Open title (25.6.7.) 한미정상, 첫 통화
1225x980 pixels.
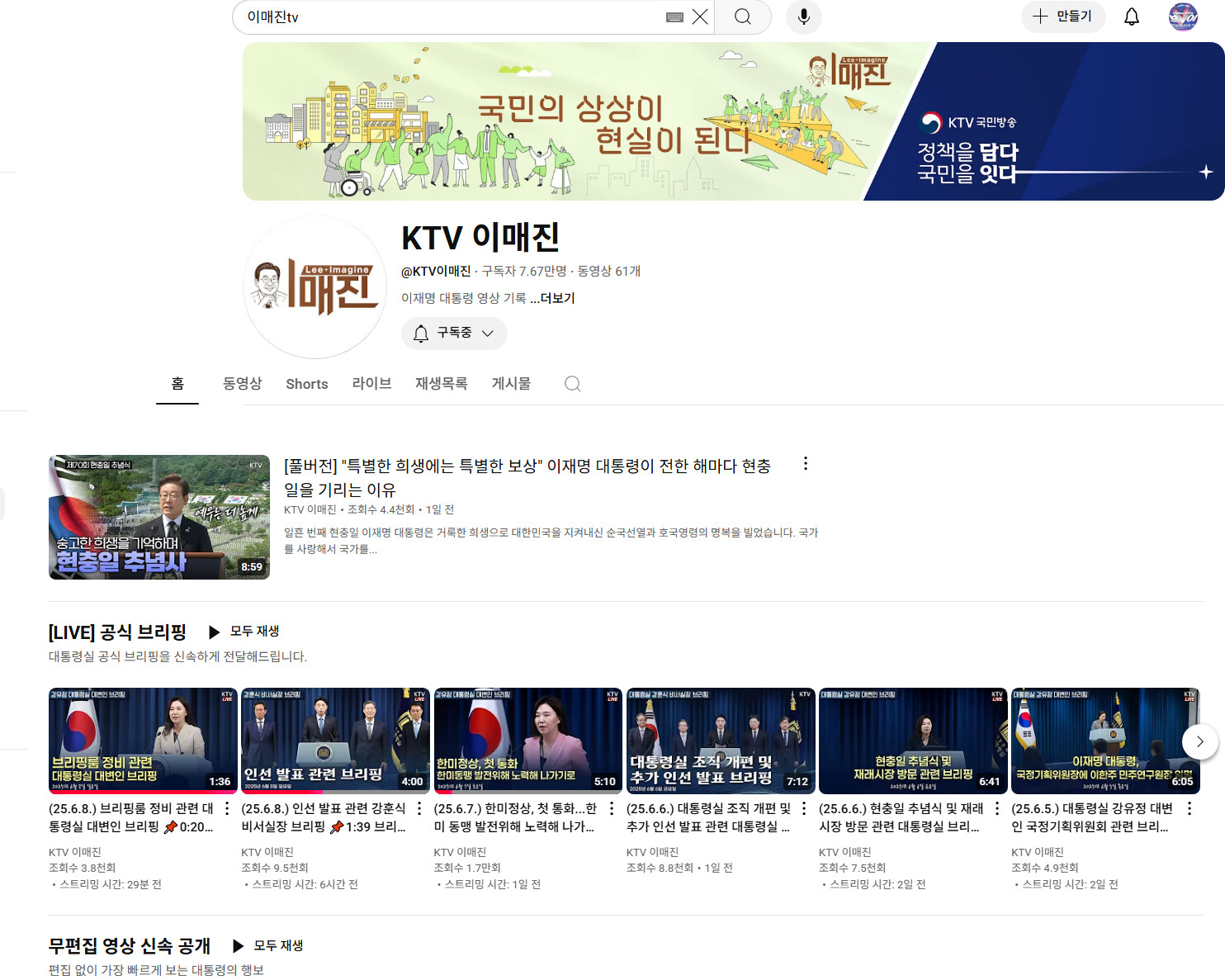[x=516, y=817]
